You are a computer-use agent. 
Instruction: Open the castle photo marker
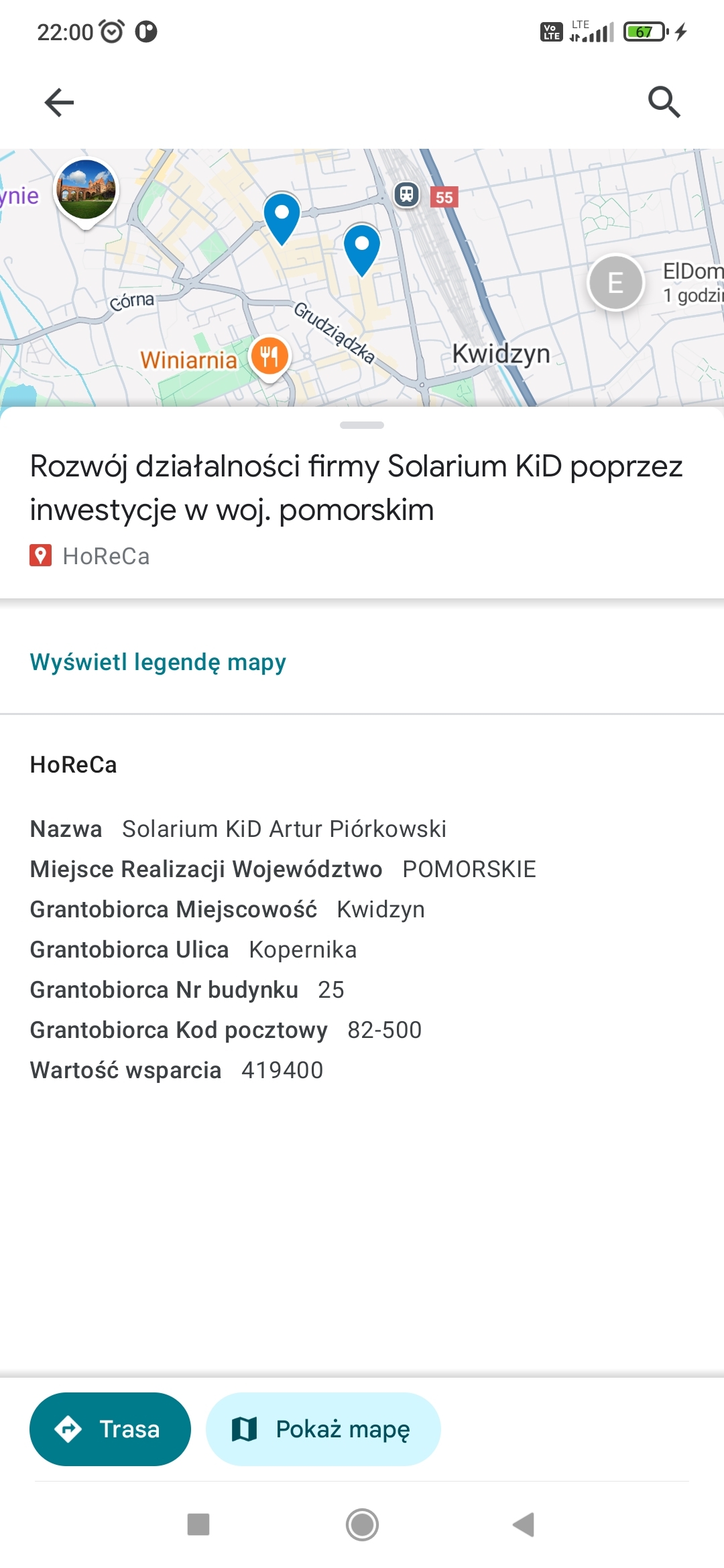click(86, 190)
